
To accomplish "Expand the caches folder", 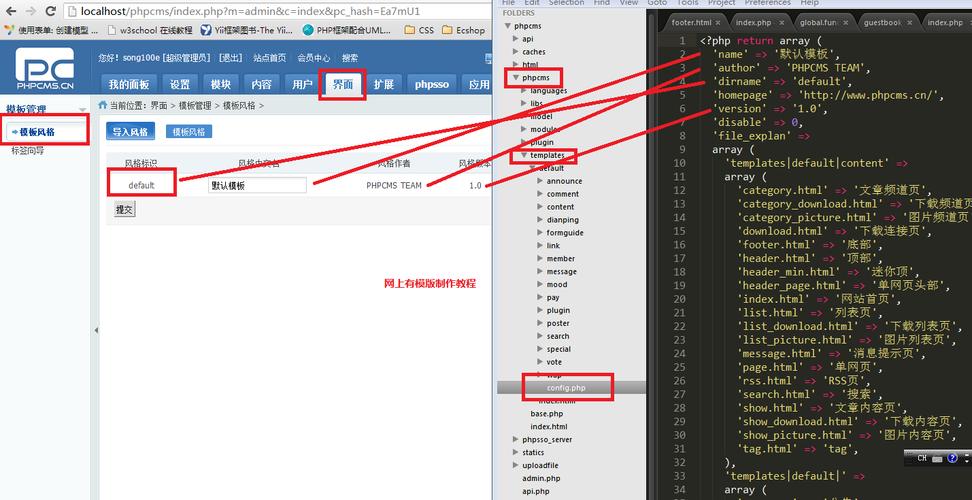I will (x=516, y=52).
